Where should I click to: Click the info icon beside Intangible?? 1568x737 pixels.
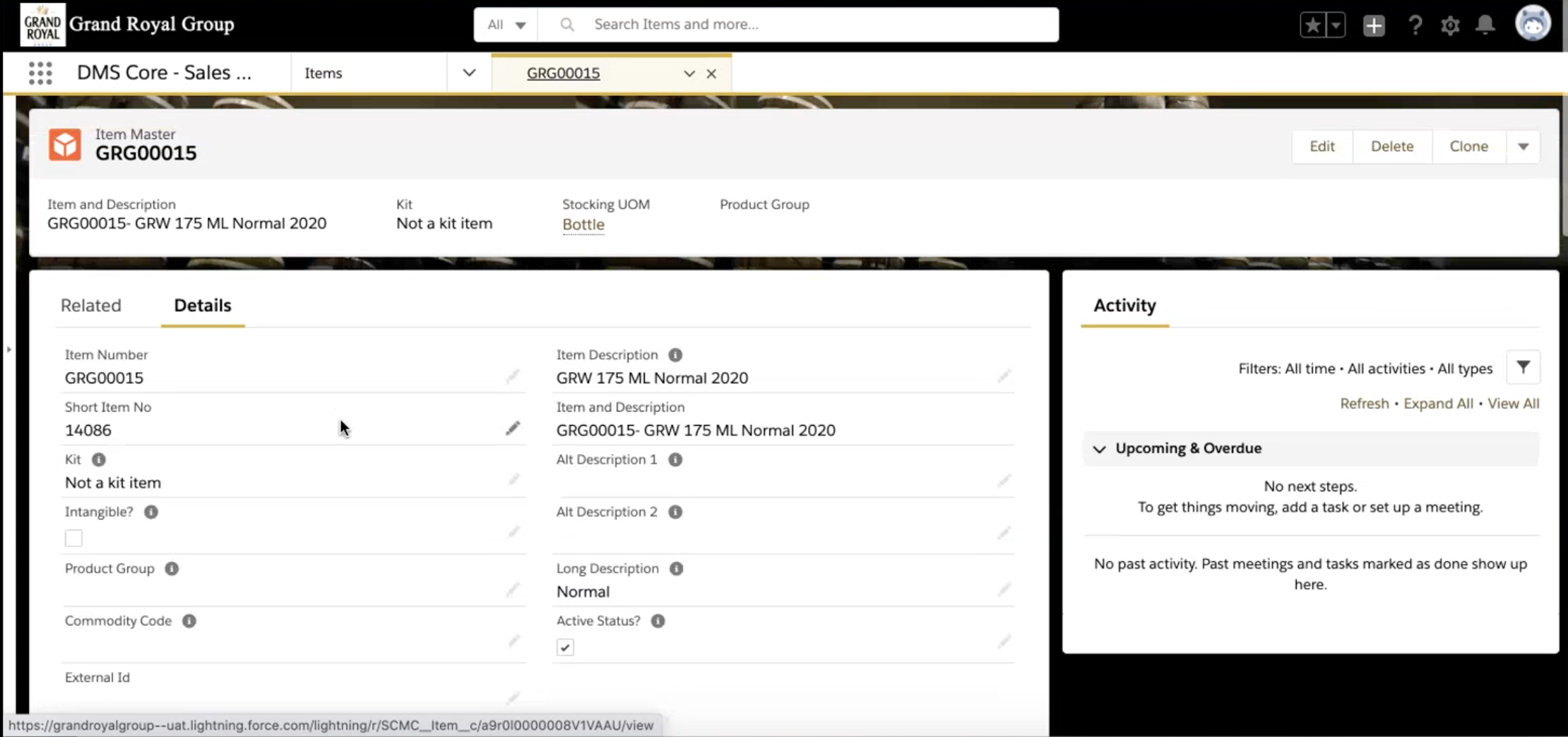tap(151, 512)
